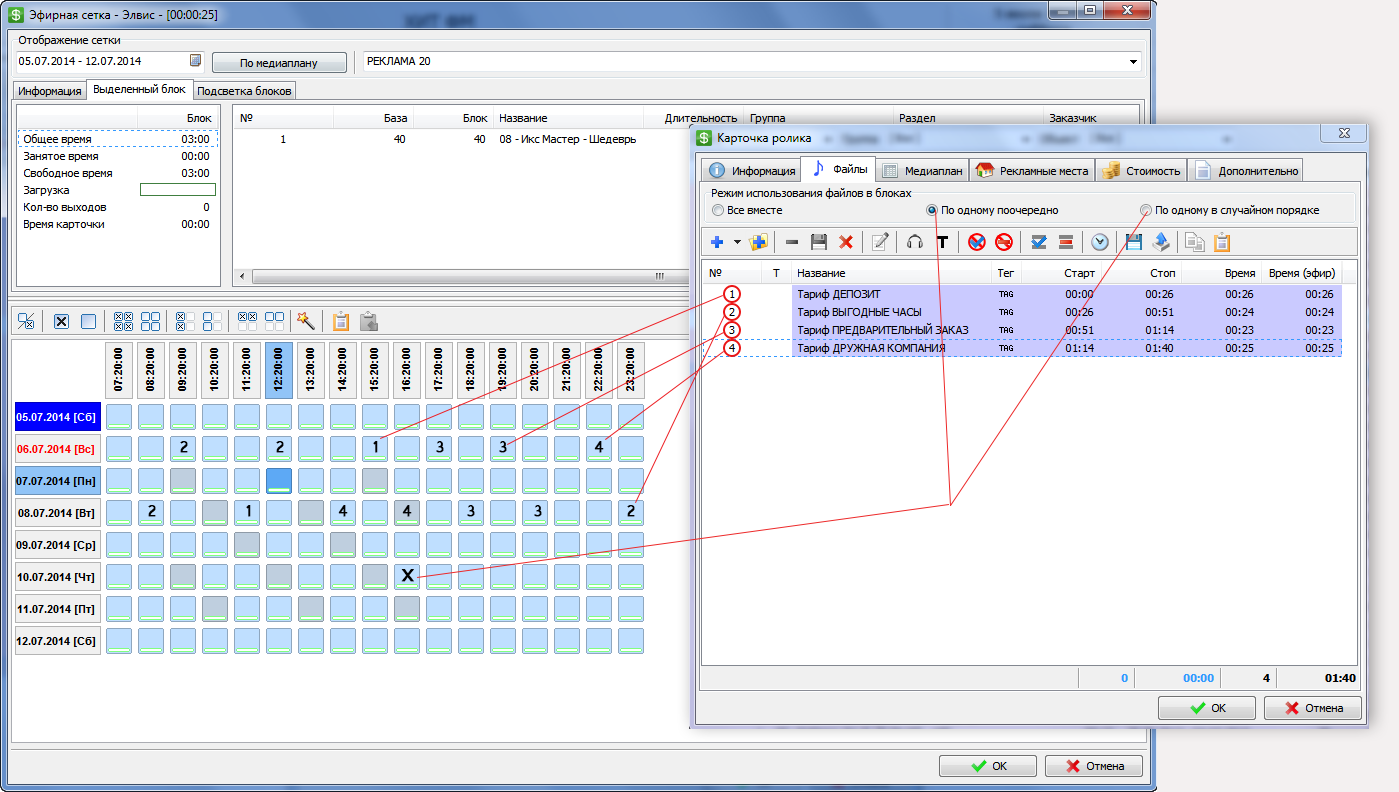Toggle the cell on 08.07.2014 at 14:20

pos(342,512)
